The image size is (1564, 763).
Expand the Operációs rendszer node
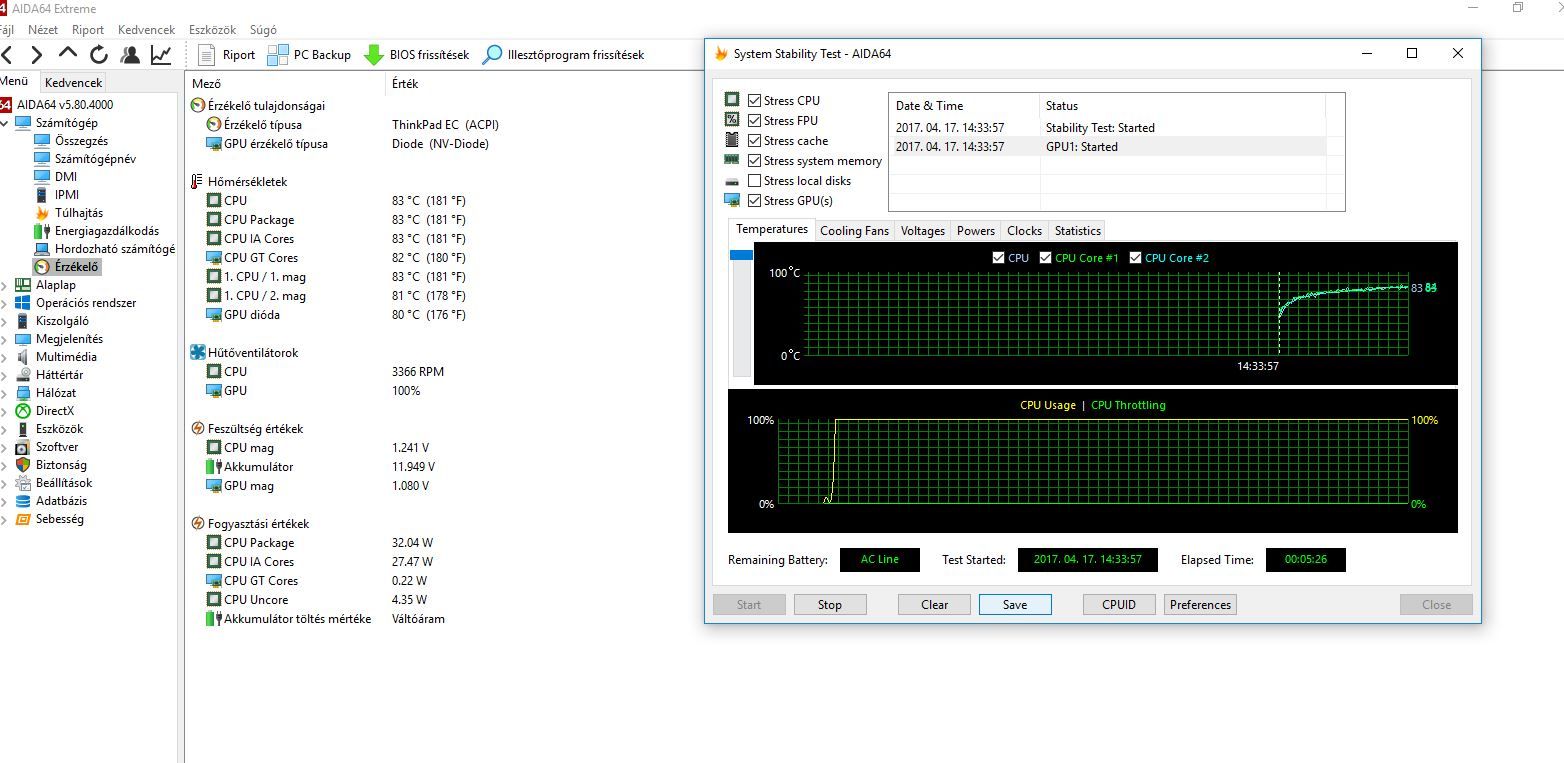point(5,303)
